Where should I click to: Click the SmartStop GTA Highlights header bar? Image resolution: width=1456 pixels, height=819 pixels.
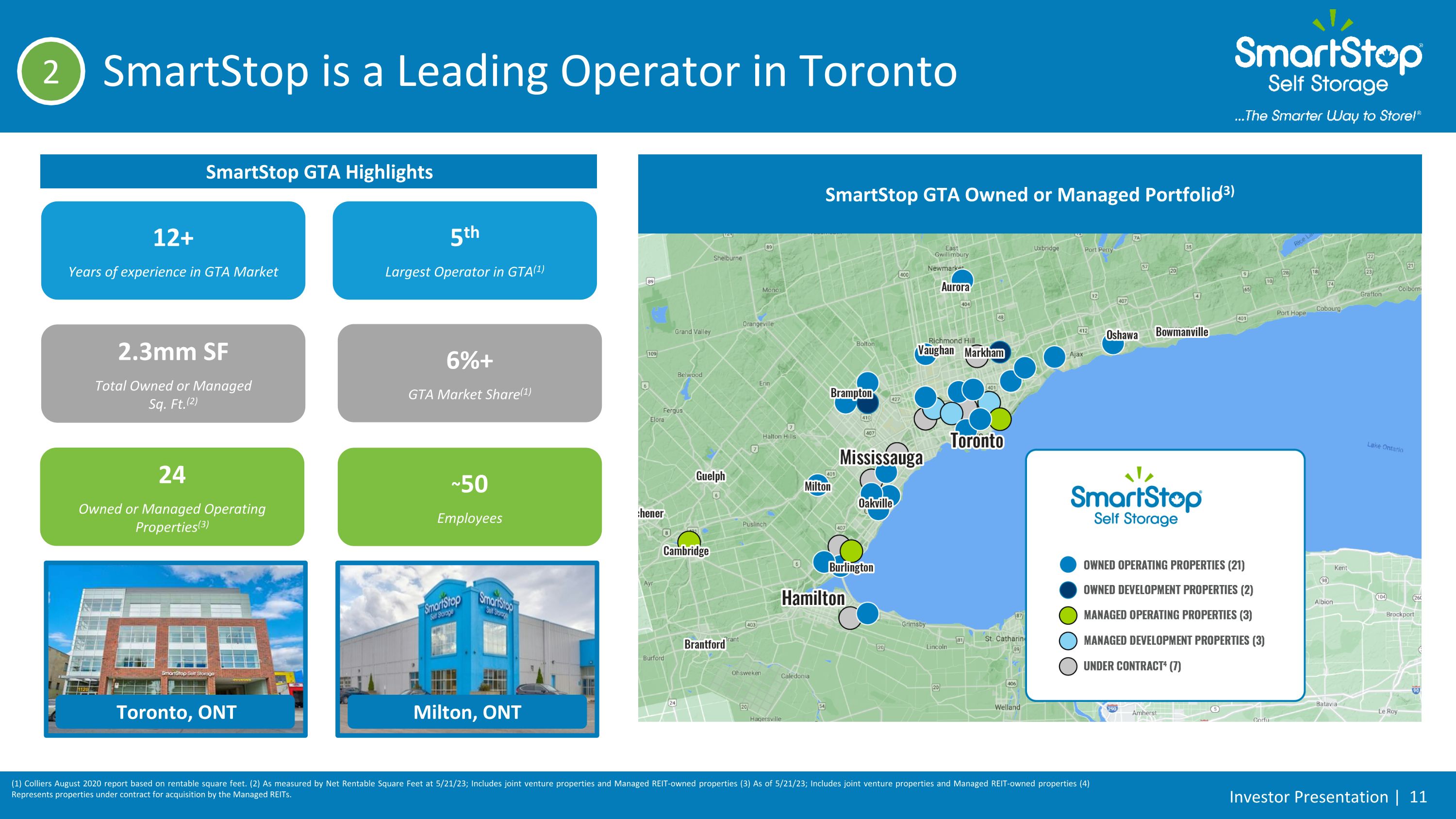tap(319, 171)
